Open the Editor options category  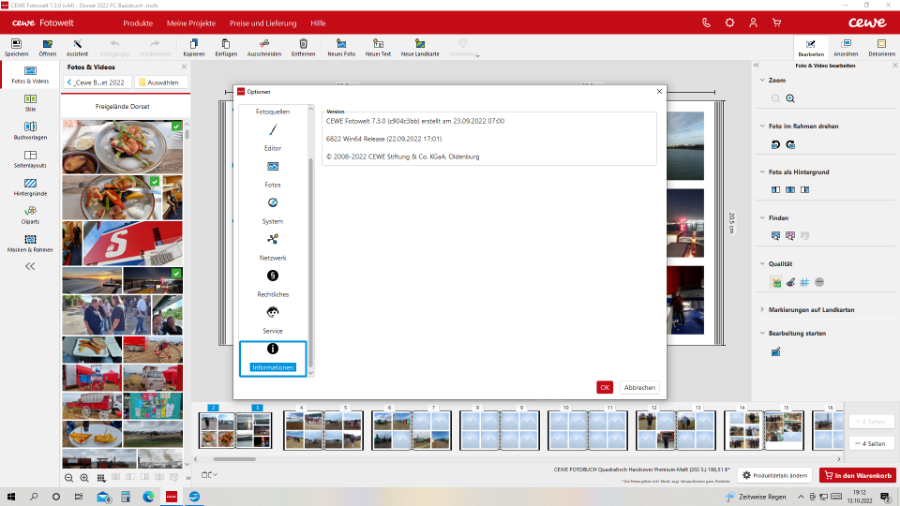coord(272,135)
